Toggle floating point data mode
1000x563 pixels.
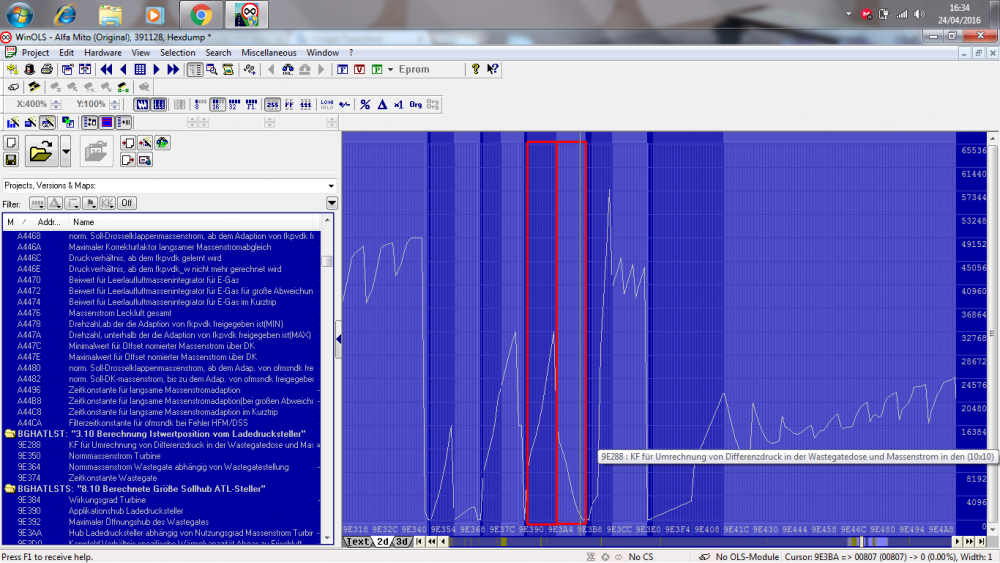pyautogui.click(x=251, y=105)
